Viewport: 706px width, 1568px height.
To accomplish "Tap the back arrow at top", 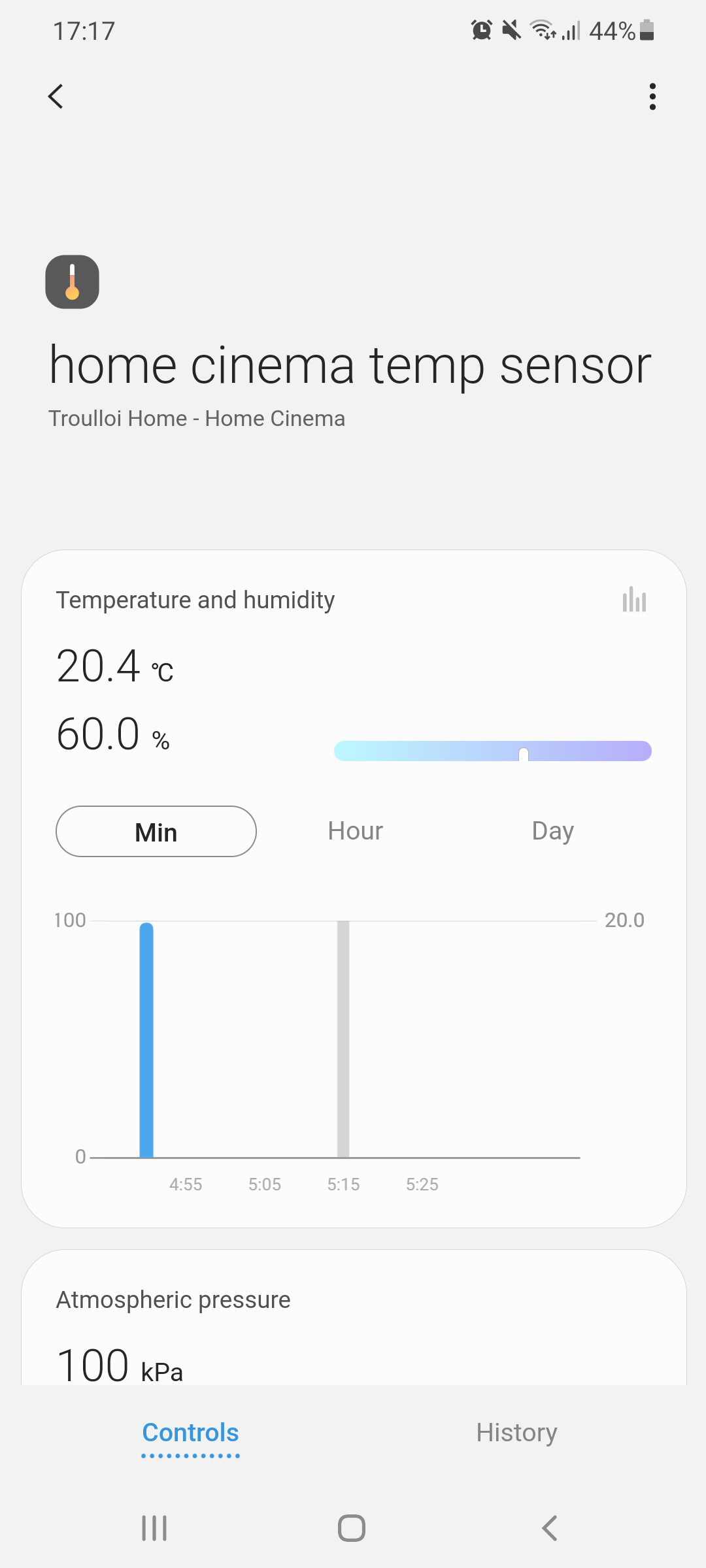I will (x=56, y=97).
